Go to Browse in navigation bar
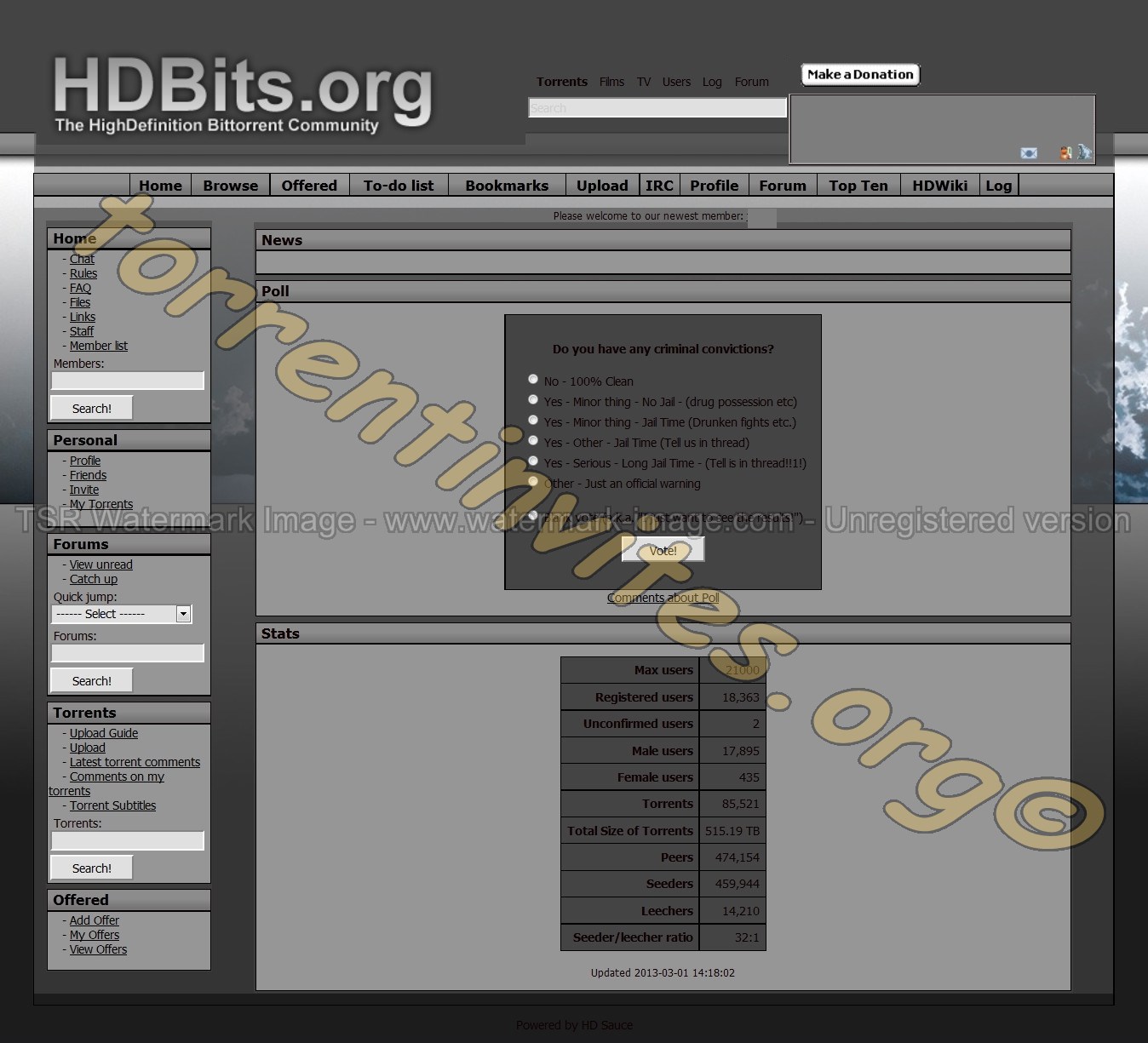 pyautogui.click(x=231, y=186)
